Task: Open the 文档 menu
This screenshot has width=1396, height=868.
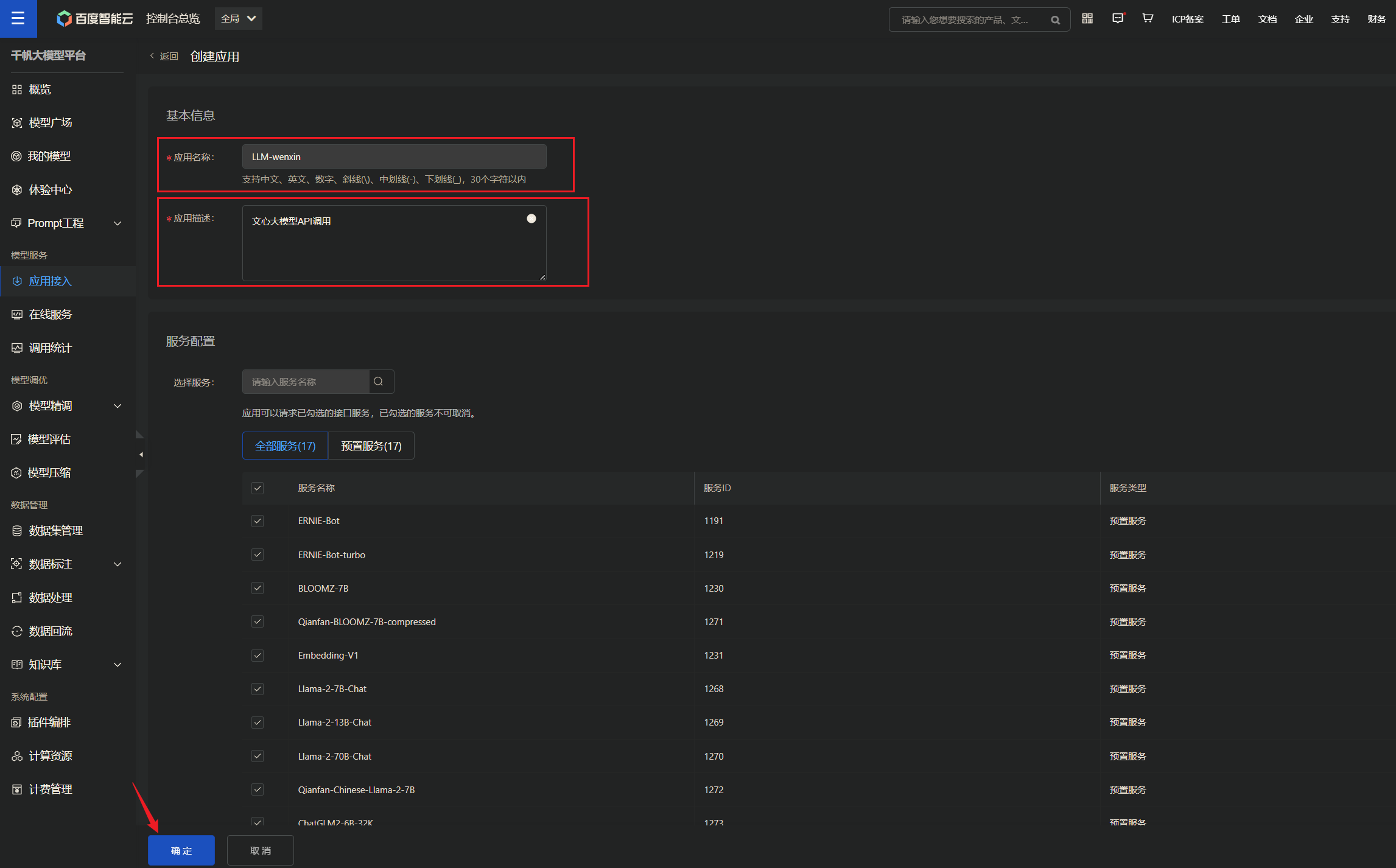Action: click(1268, 19)
